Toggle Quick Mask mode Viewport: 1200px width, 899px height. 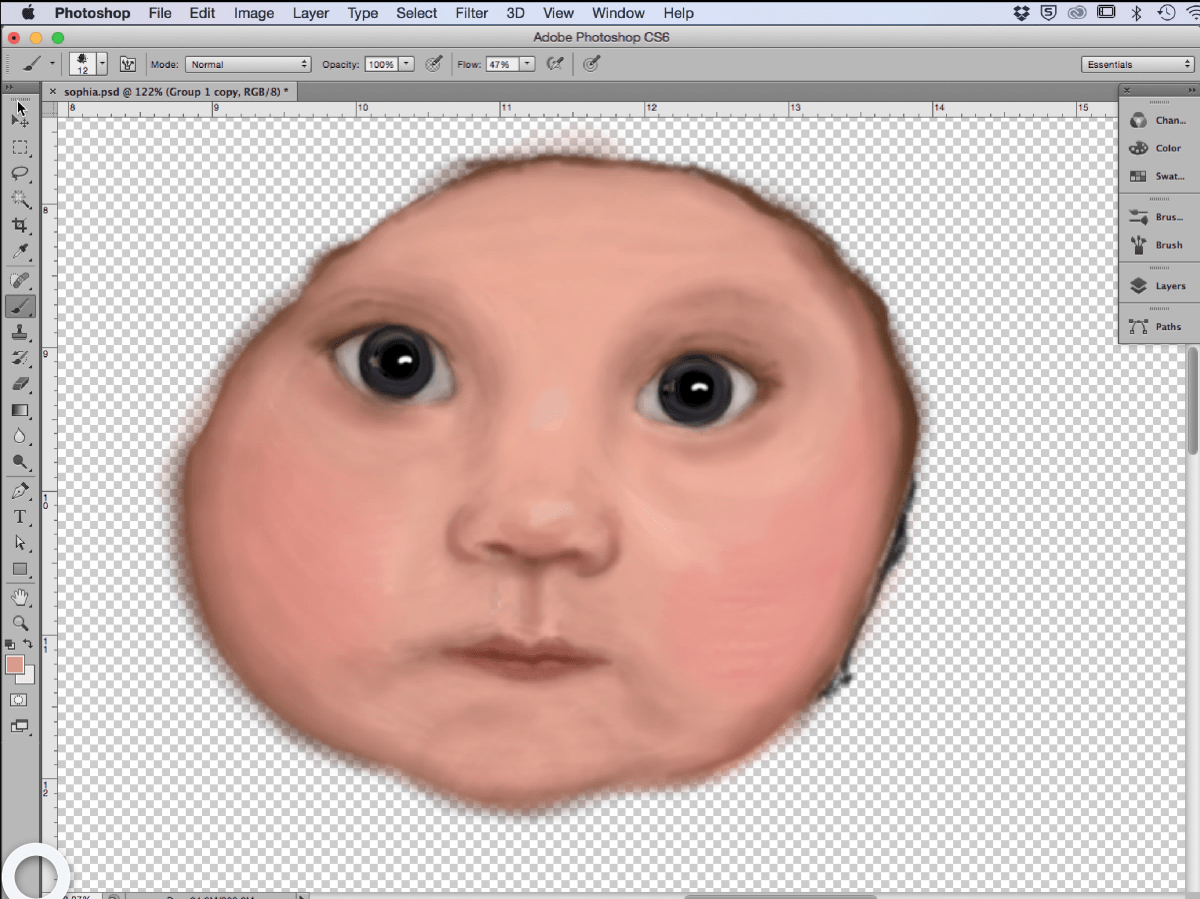click(19, 700)
